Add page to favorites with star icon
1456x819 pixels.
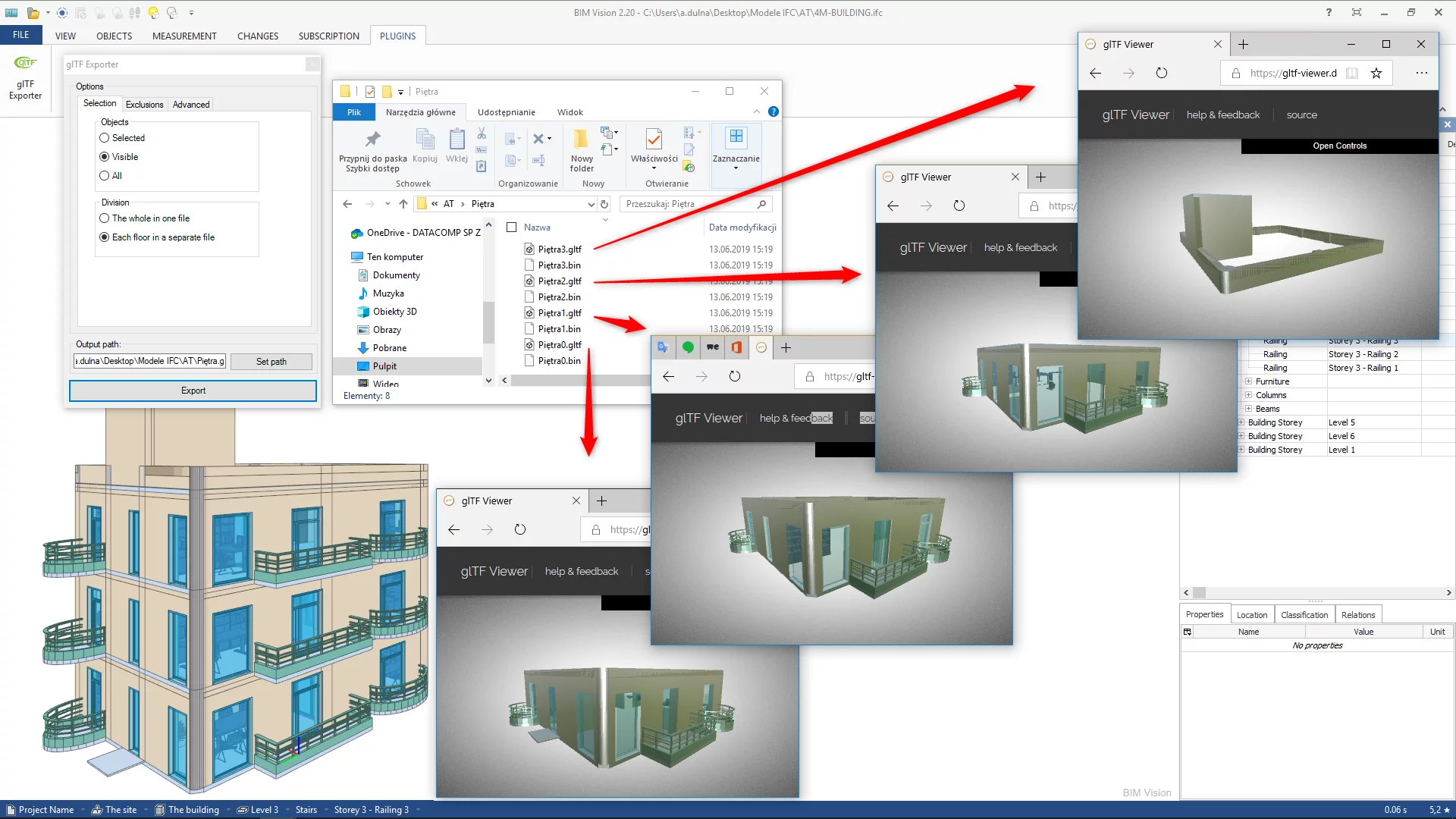tap(1376, 73)
